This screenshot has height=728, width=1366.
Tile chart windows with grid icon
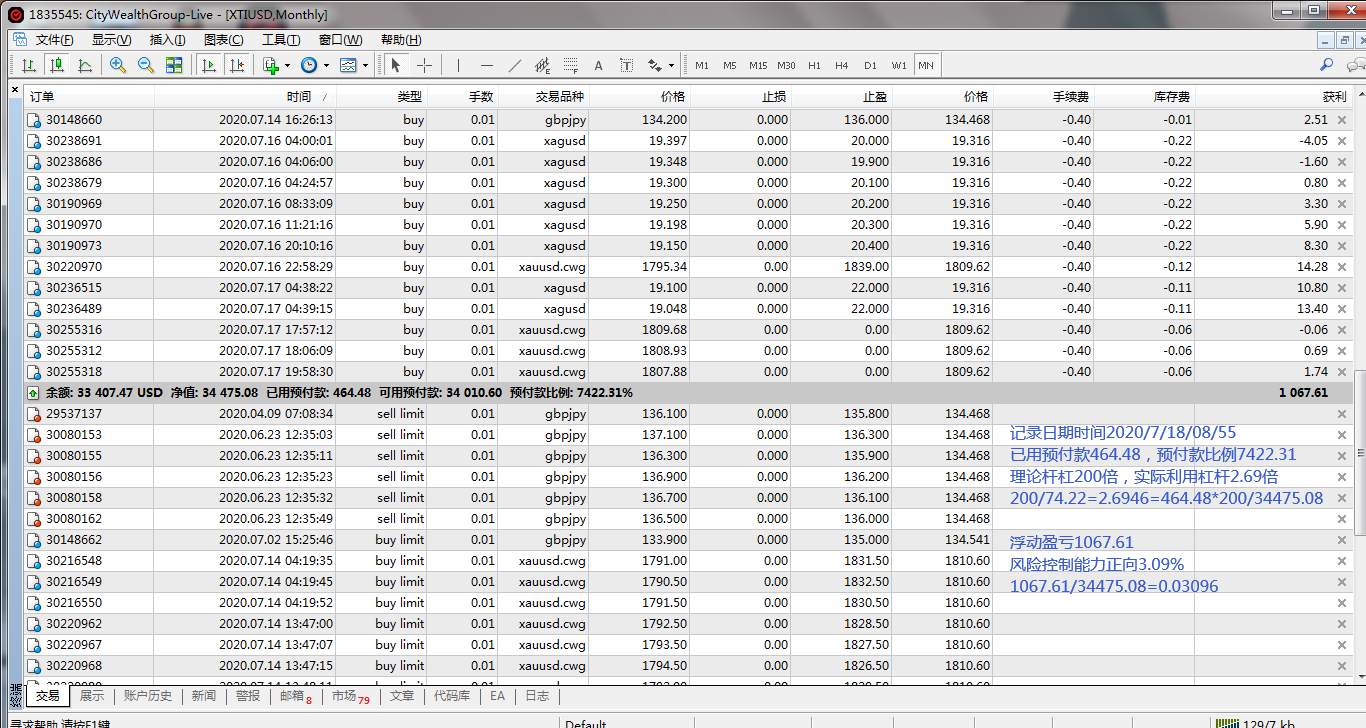174,65
